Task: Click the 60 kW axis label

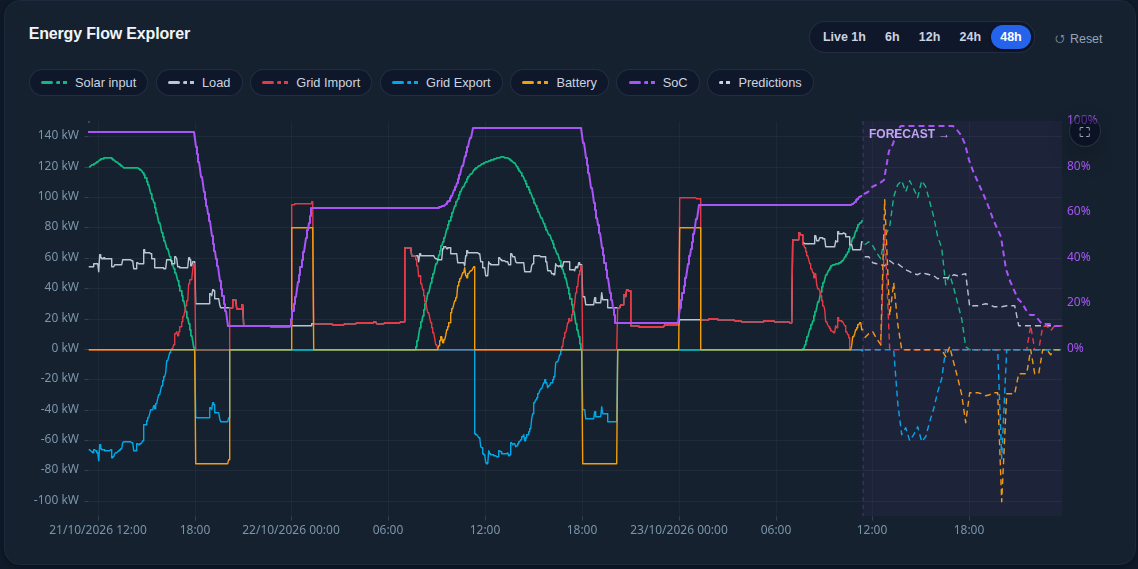Action: (63, 258)
